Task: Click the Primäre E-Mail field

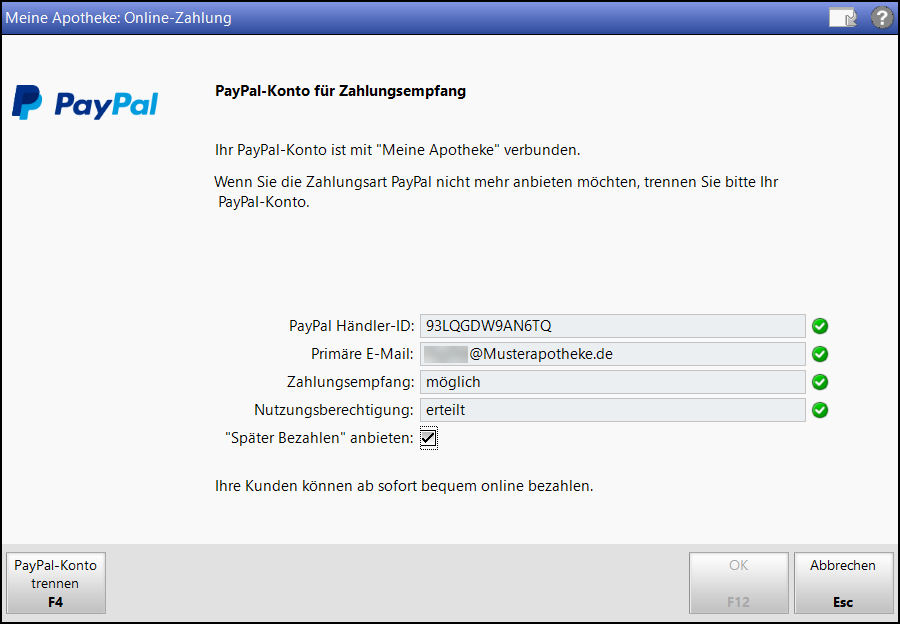Action: pos(612,354)
